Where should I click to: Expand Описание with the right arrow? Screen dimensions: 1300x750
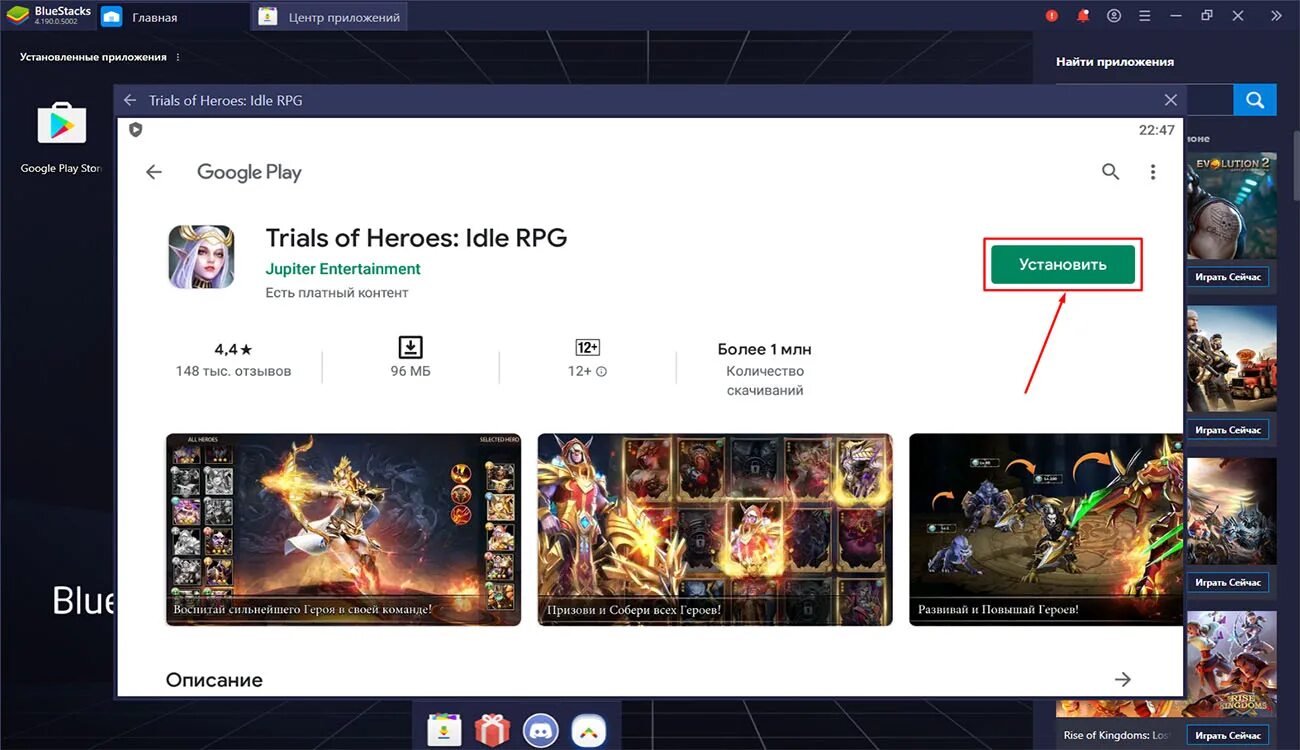pos(1123,680)
